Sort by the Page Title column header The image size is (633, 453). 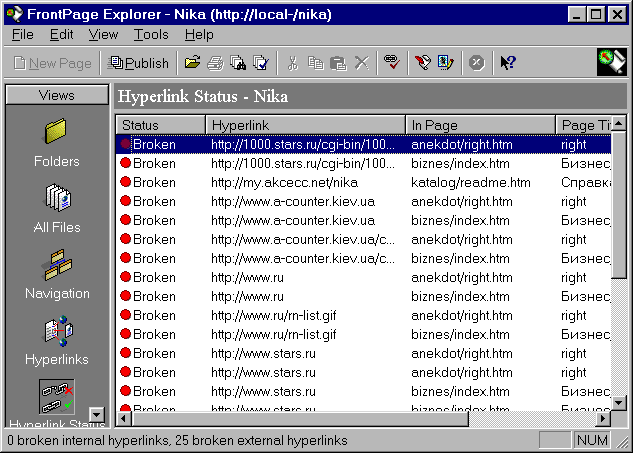click(584, 125)
